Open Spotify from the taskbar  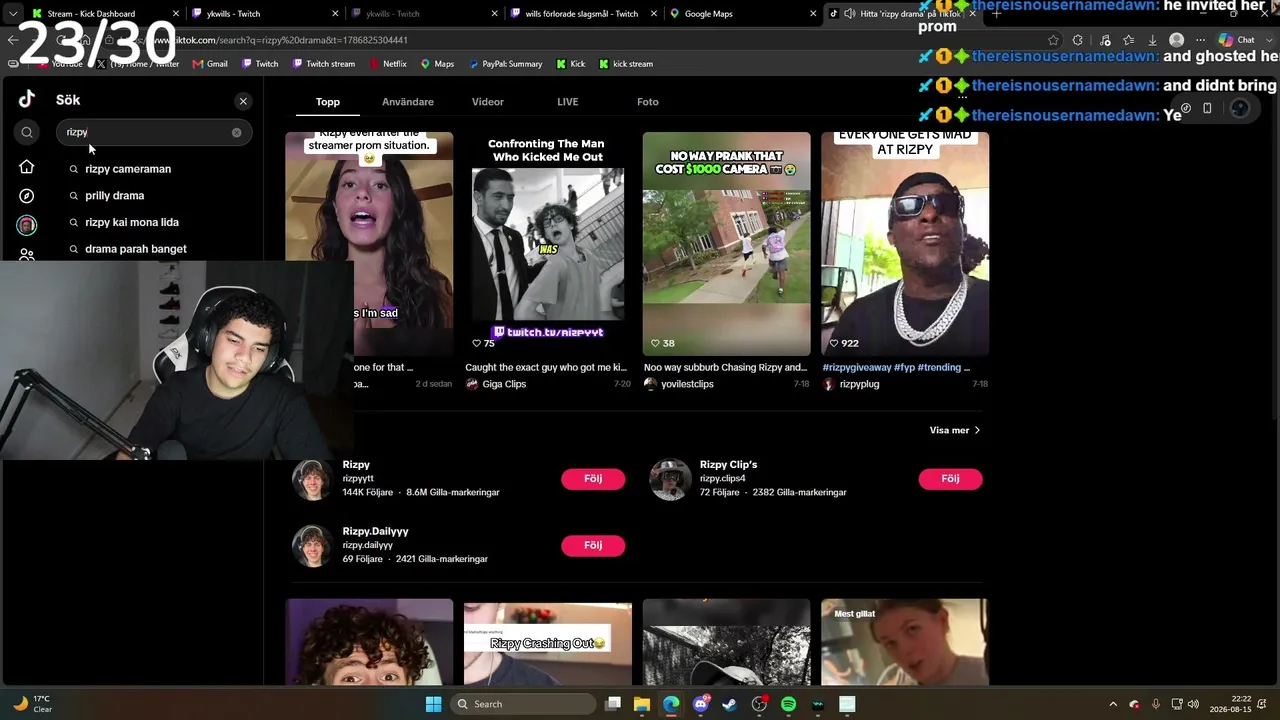point(788,704)
